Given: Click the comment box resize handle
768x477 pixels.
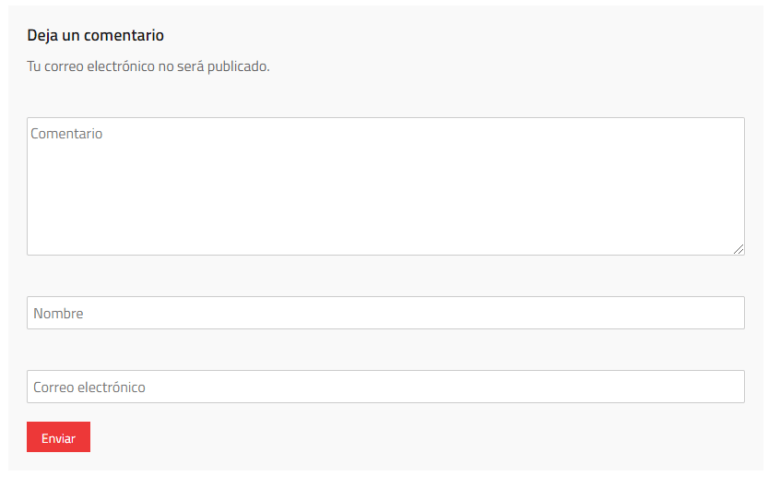Looking at the screenshot, I should [739, 250].
